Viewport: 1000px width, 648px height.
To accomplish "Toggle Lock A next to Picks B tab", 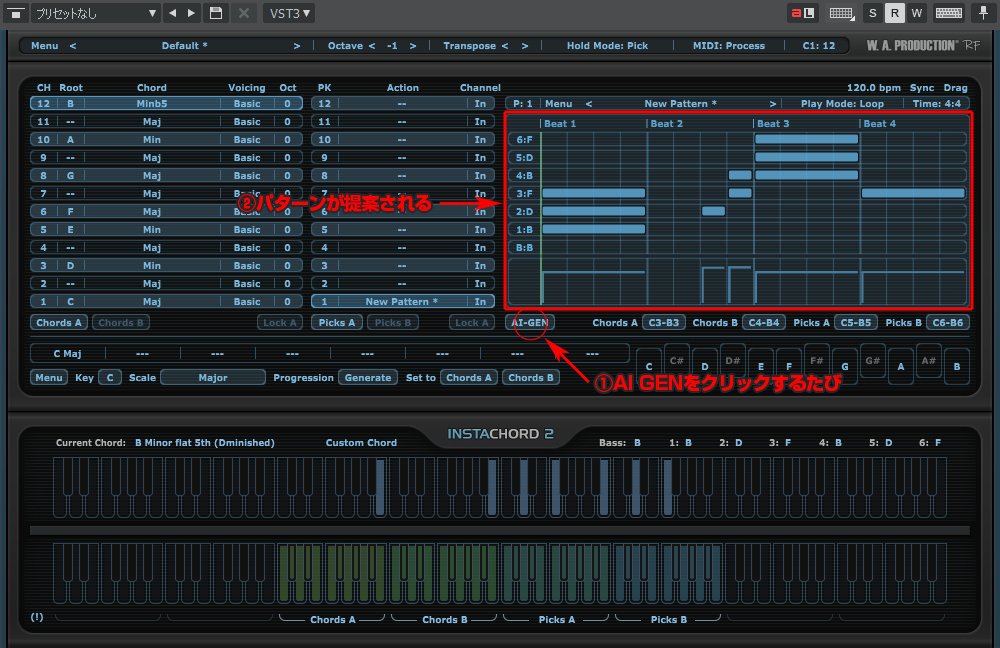I will click(x=471, y=323).
